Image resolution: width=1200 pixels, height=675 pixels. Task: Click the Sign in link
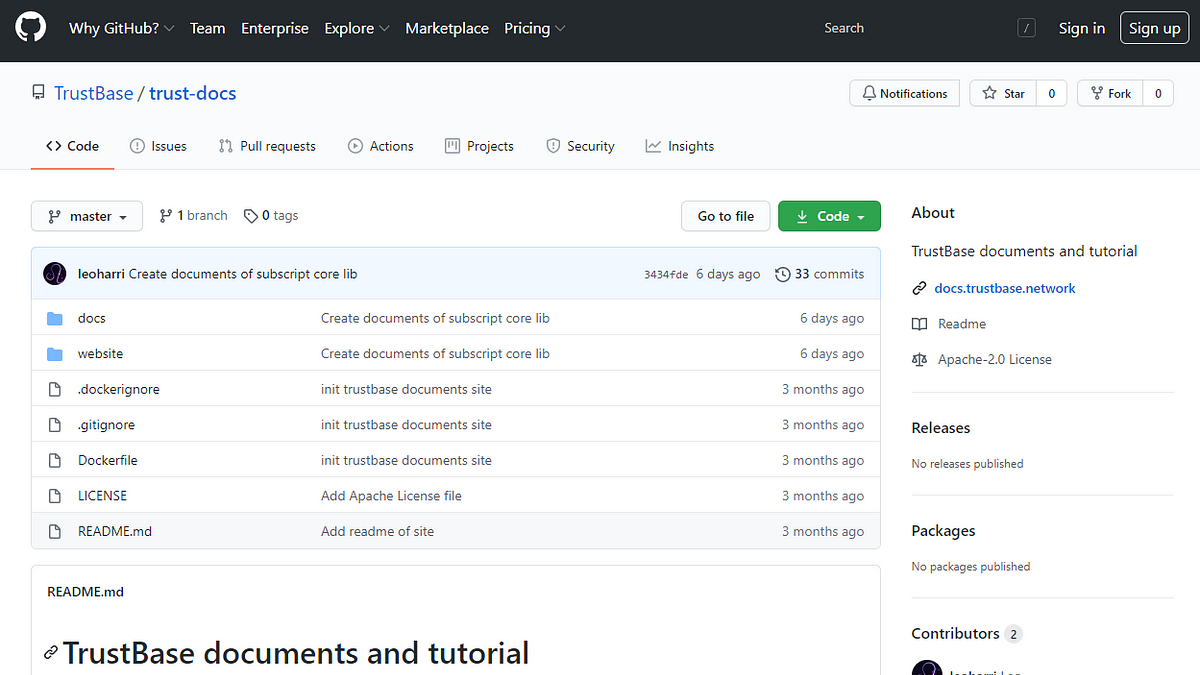[1082, 28]
